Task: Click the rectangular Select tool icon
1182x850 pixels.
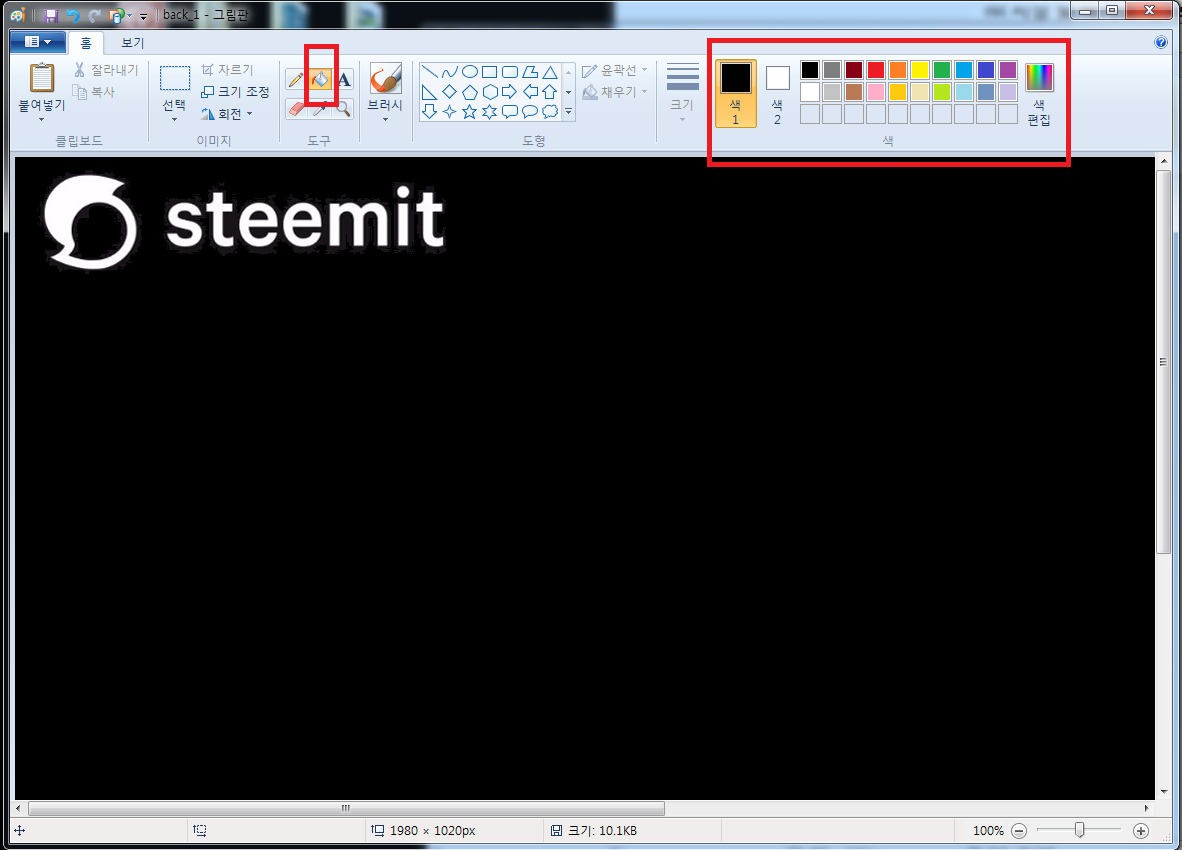Action: point(175,78)
